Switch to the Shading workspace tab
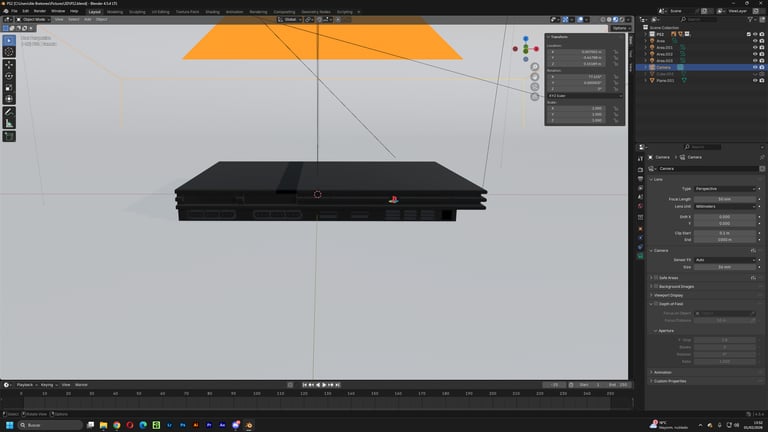The height and width of the screenshot is (432, 768). 213,12
